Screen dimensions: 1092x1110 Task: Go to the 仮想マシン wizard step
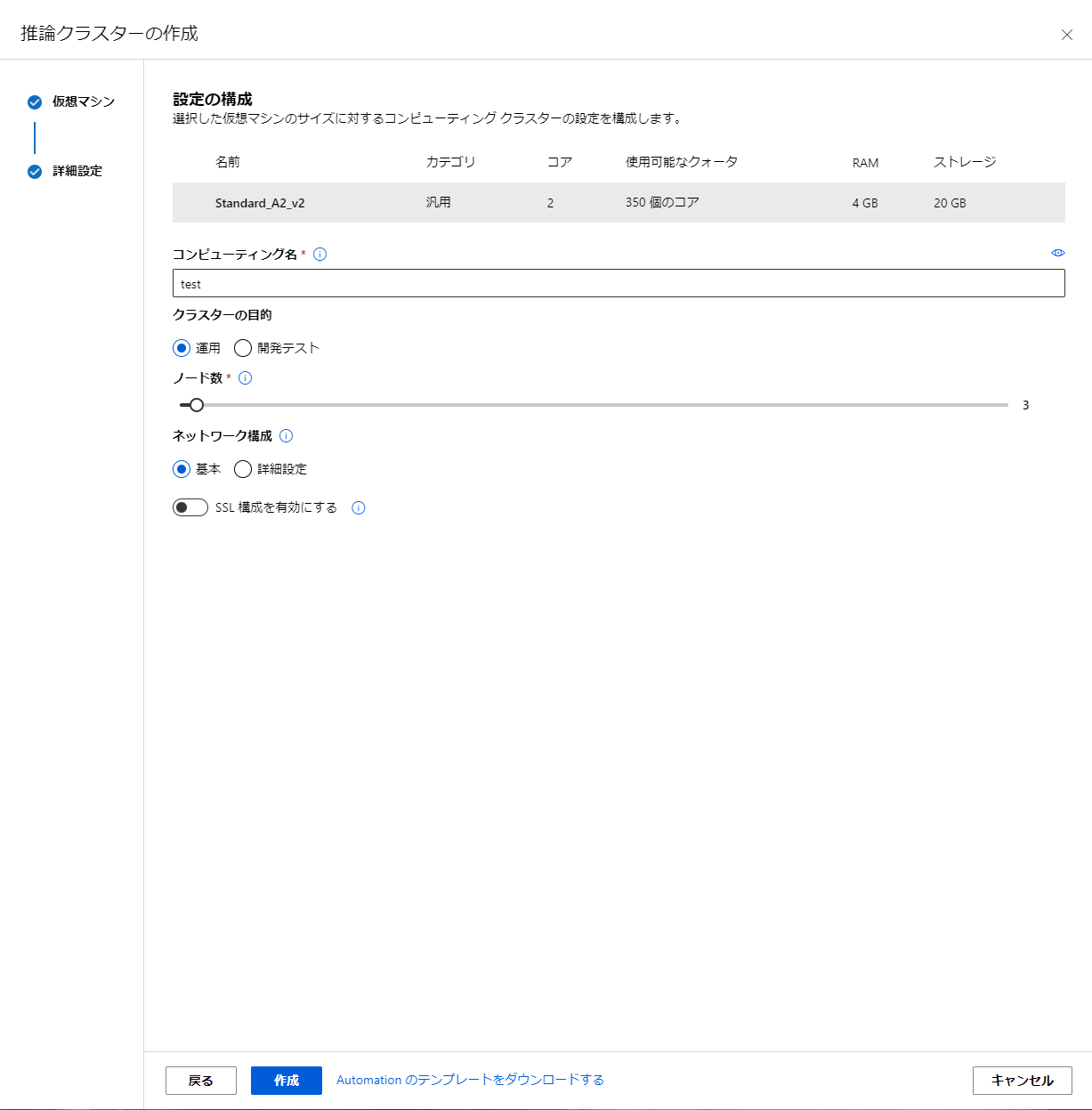84,101
